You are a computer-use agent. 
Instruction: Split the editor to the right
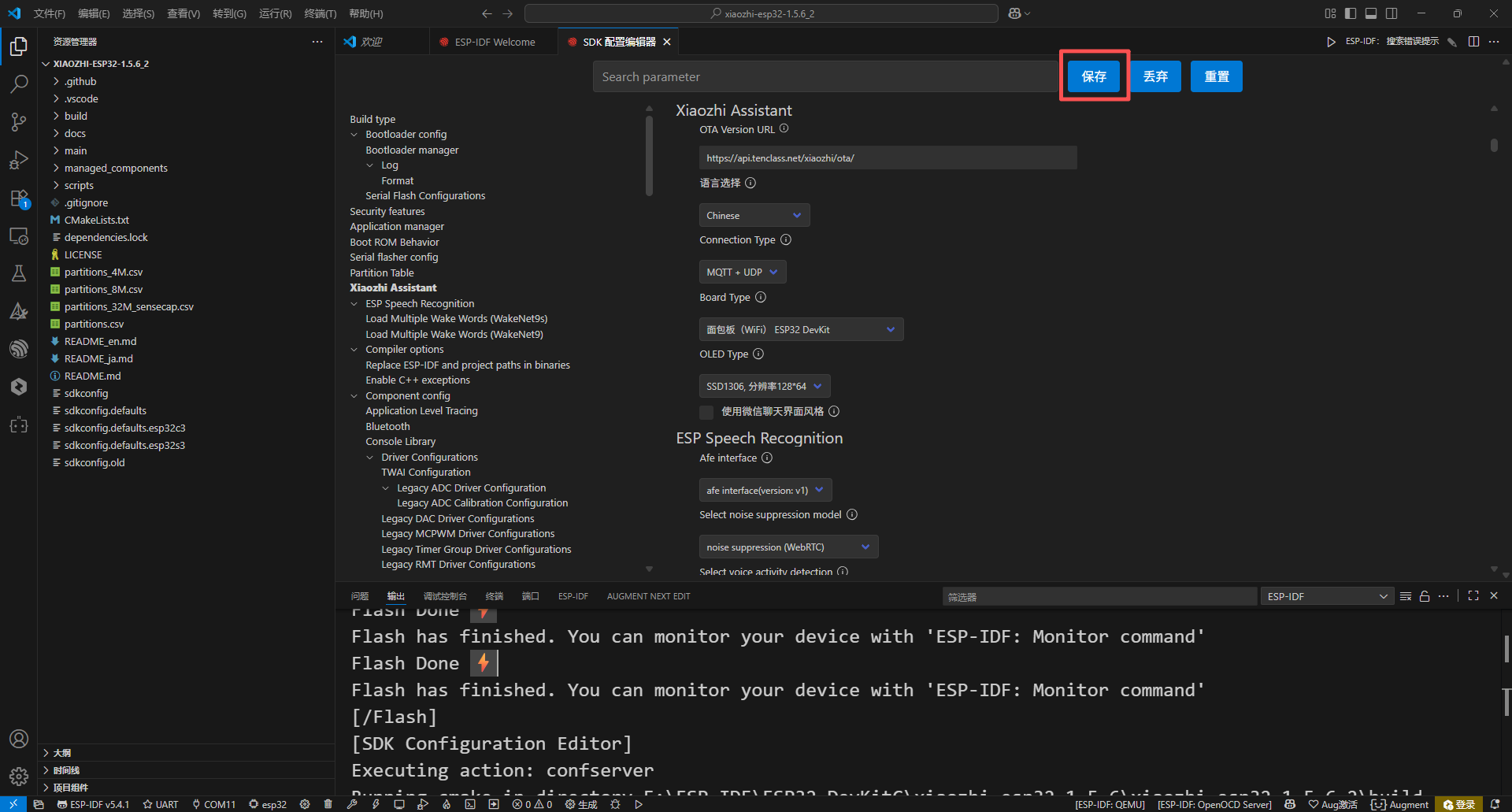point(1473,42)
